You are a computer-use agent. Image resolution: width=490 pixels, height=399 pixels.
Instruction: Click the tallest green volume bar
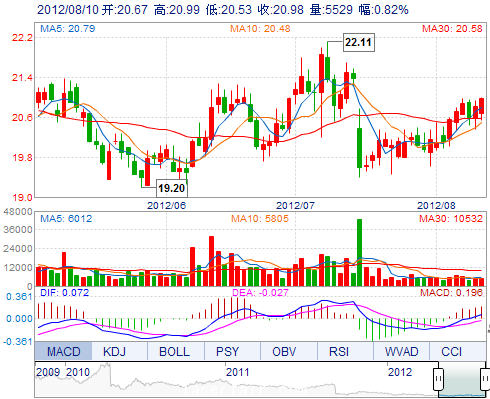[x=359, y=253]
